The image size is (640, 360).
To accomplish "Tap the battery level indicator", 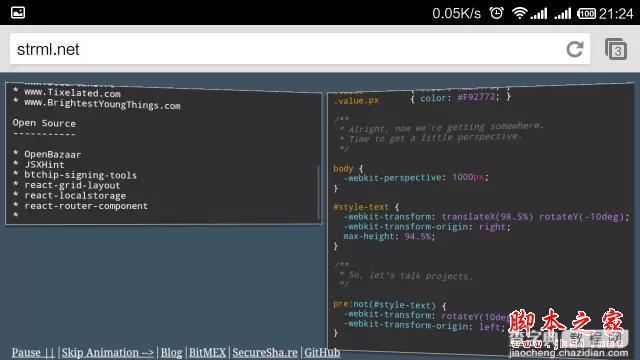I will [x=587, y=13].
